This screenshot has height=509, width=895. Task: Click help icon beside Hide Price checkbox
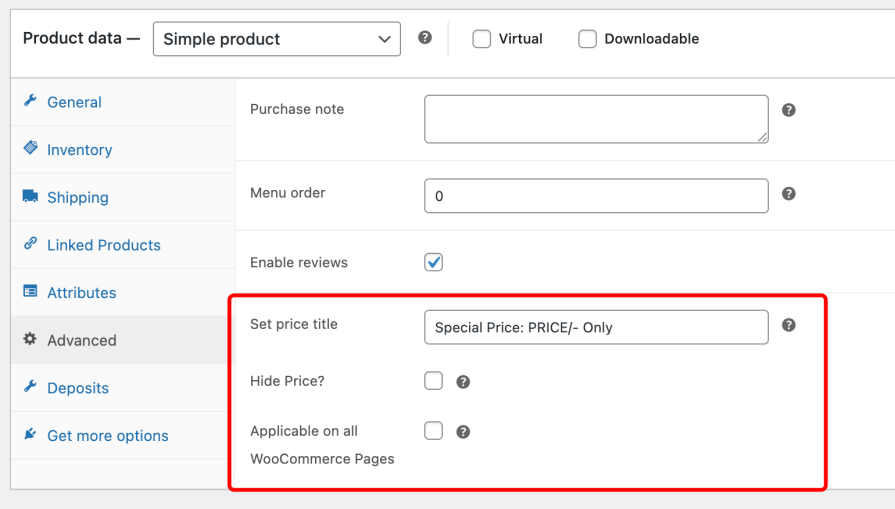point(463,382)
